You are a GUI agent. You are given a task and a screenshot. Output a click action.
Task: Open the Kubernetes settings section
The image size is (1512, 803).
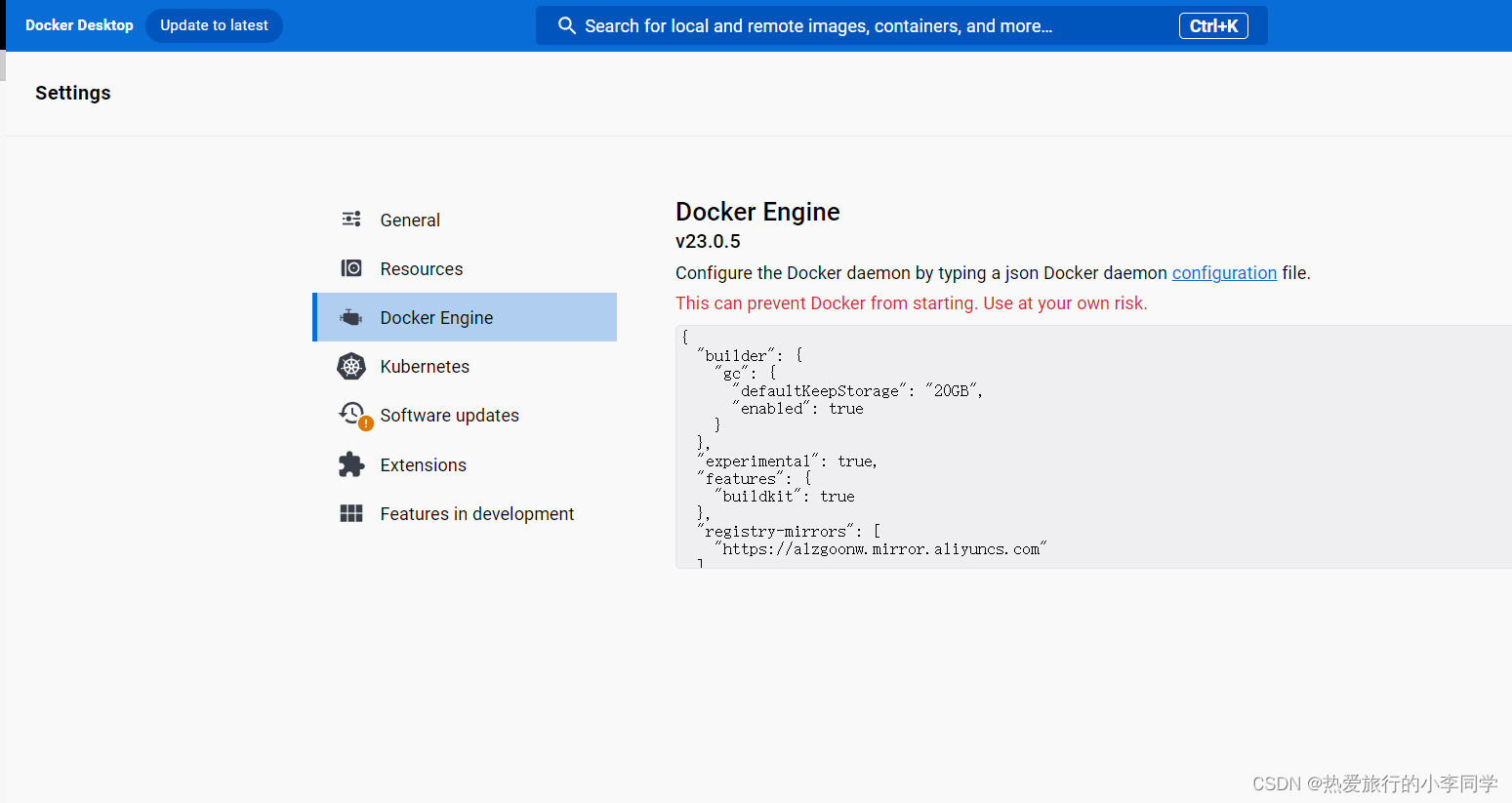465,366
